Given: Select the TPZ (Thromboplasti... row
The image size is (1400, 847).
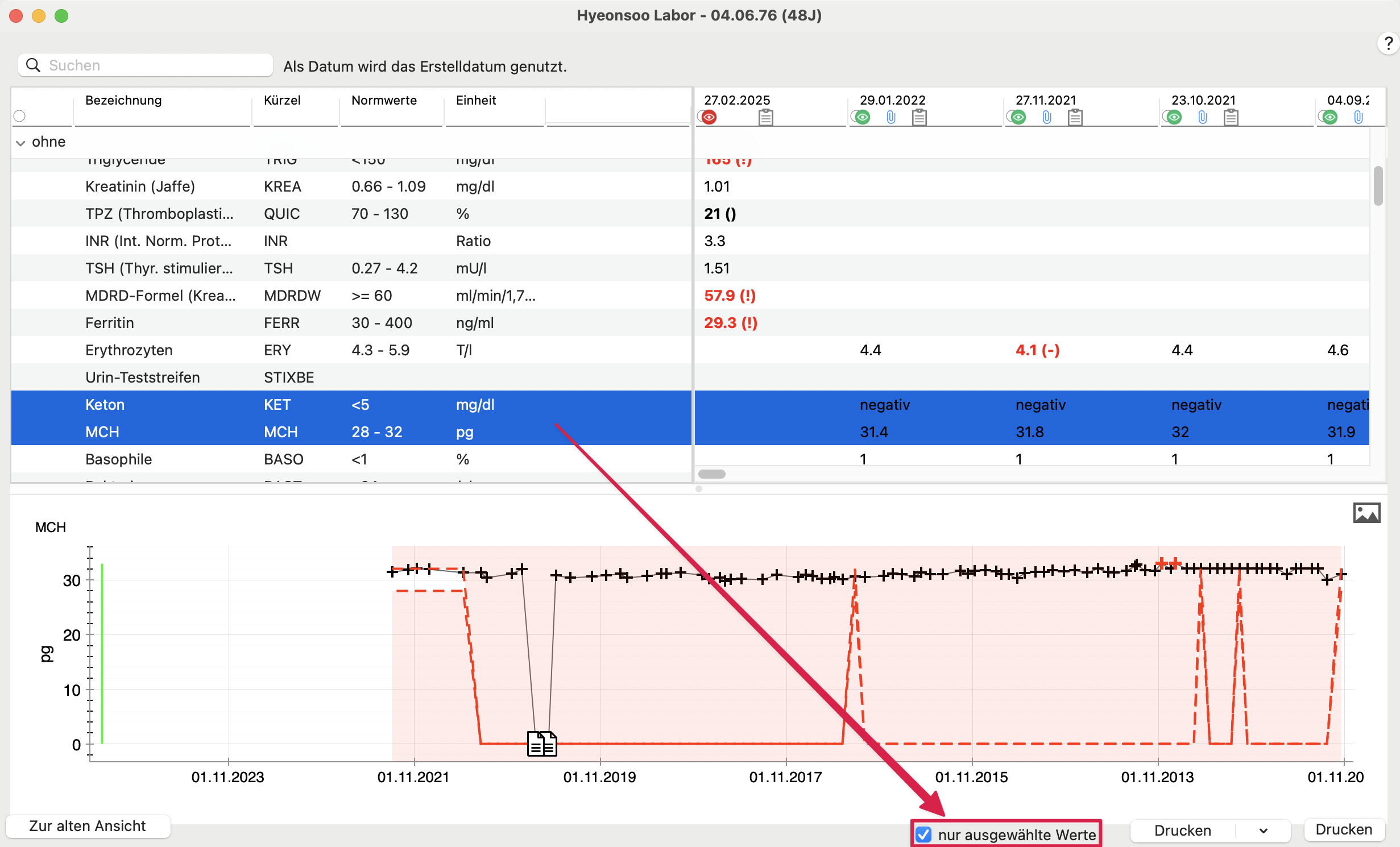Looking at the screenshot, I should point(351,214).
